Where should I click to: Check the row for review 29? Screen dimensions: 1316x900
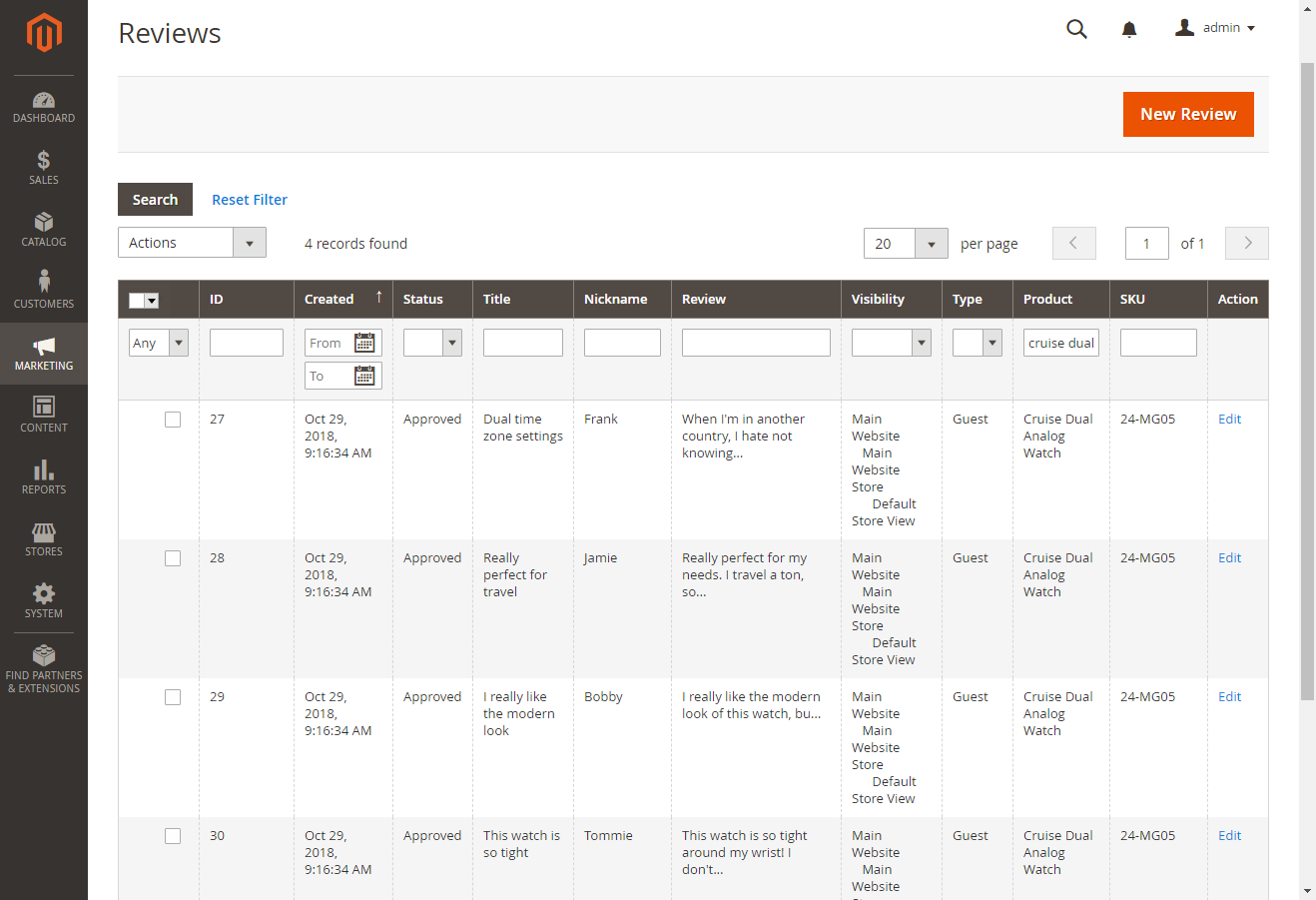coord(173,697)
